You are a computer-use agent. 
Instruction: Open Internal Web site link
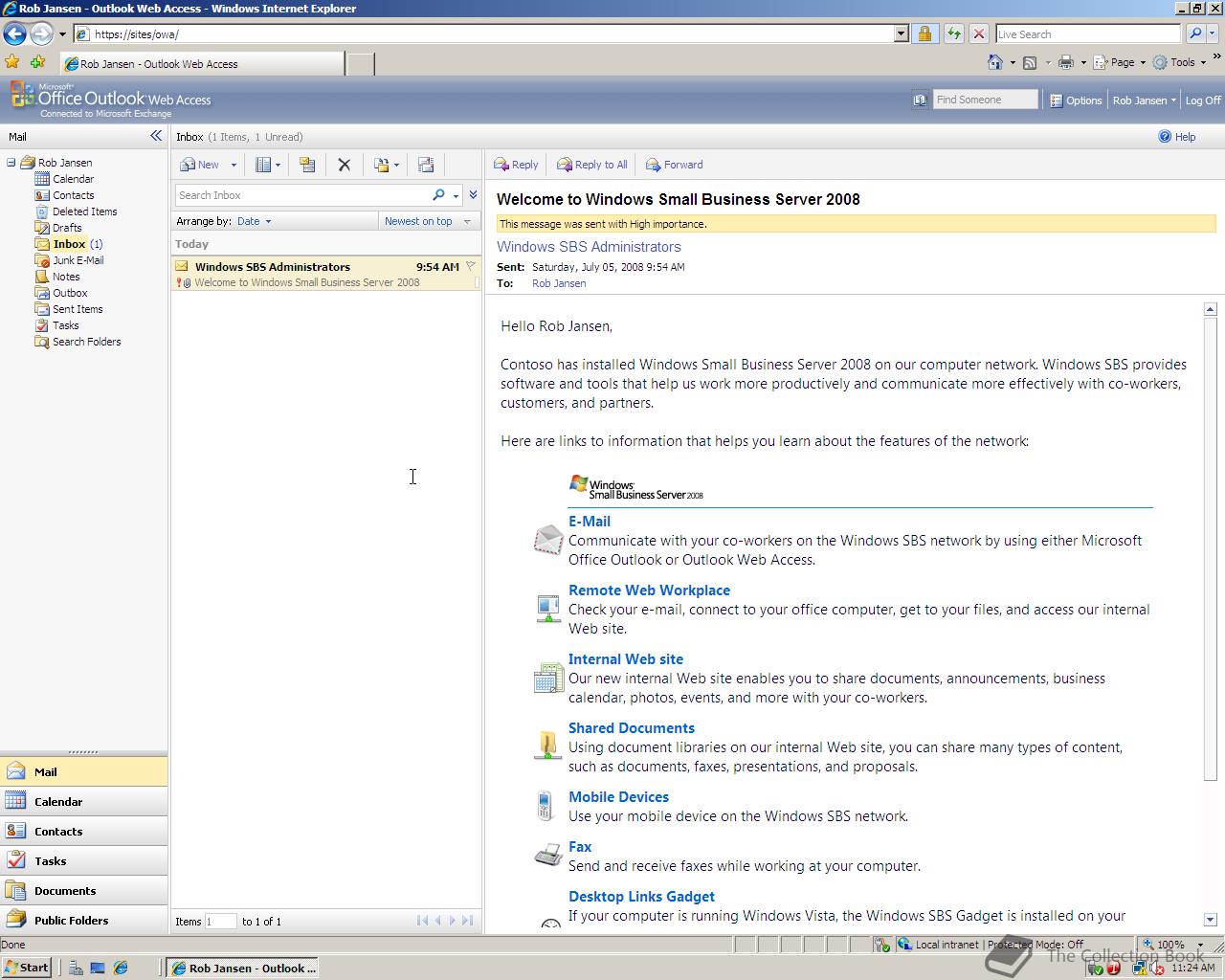[626, 659]
